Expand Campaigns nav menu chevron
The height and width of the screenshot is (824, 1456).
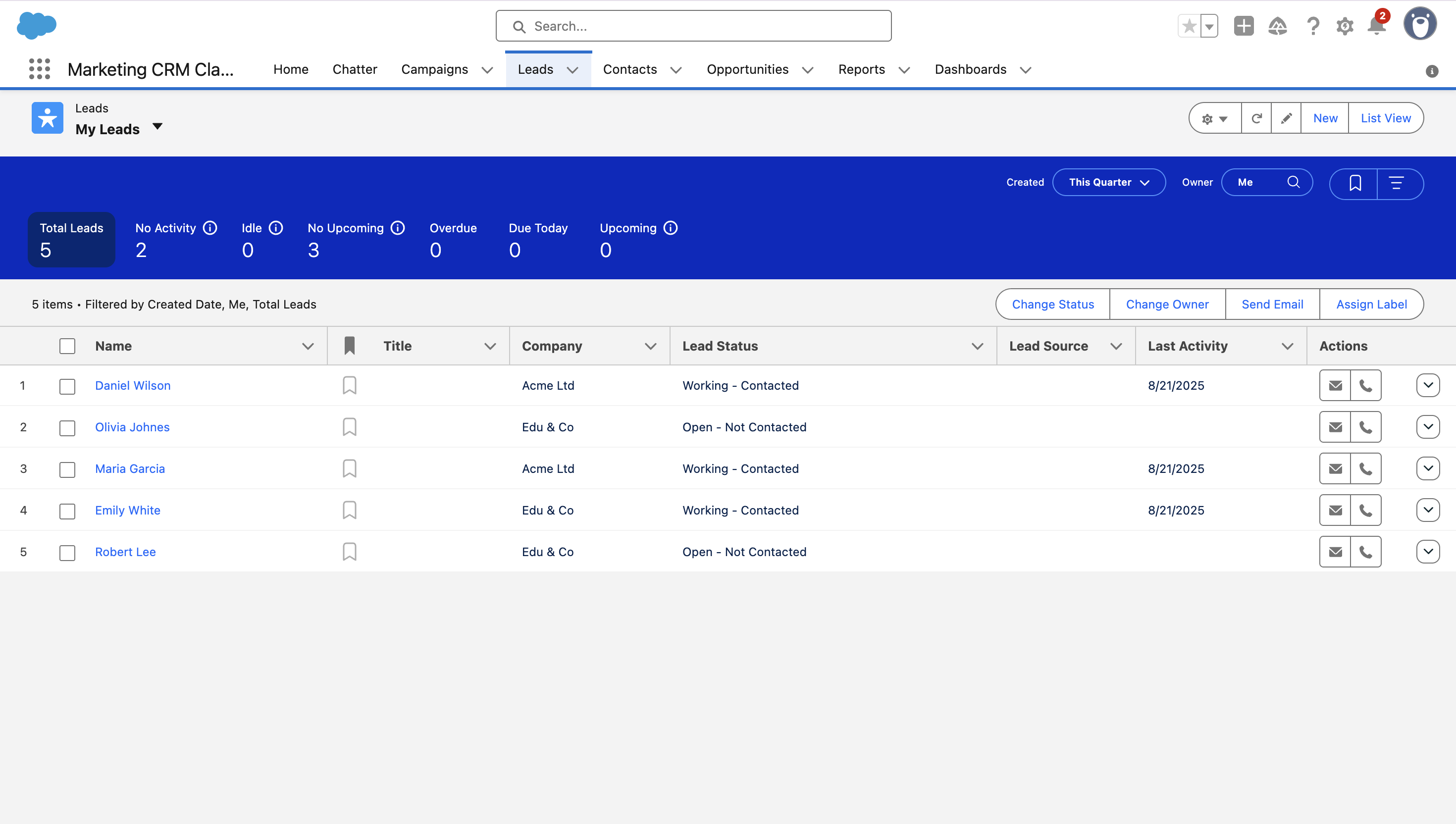[x=487, y=70]
